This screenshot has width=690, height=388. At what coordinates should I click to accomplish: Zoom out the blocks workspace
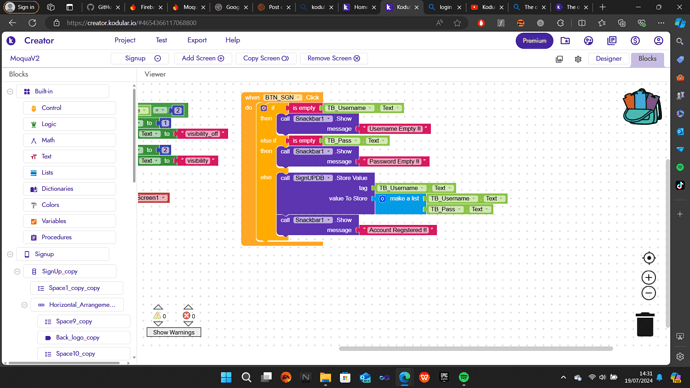pos(649,293)
